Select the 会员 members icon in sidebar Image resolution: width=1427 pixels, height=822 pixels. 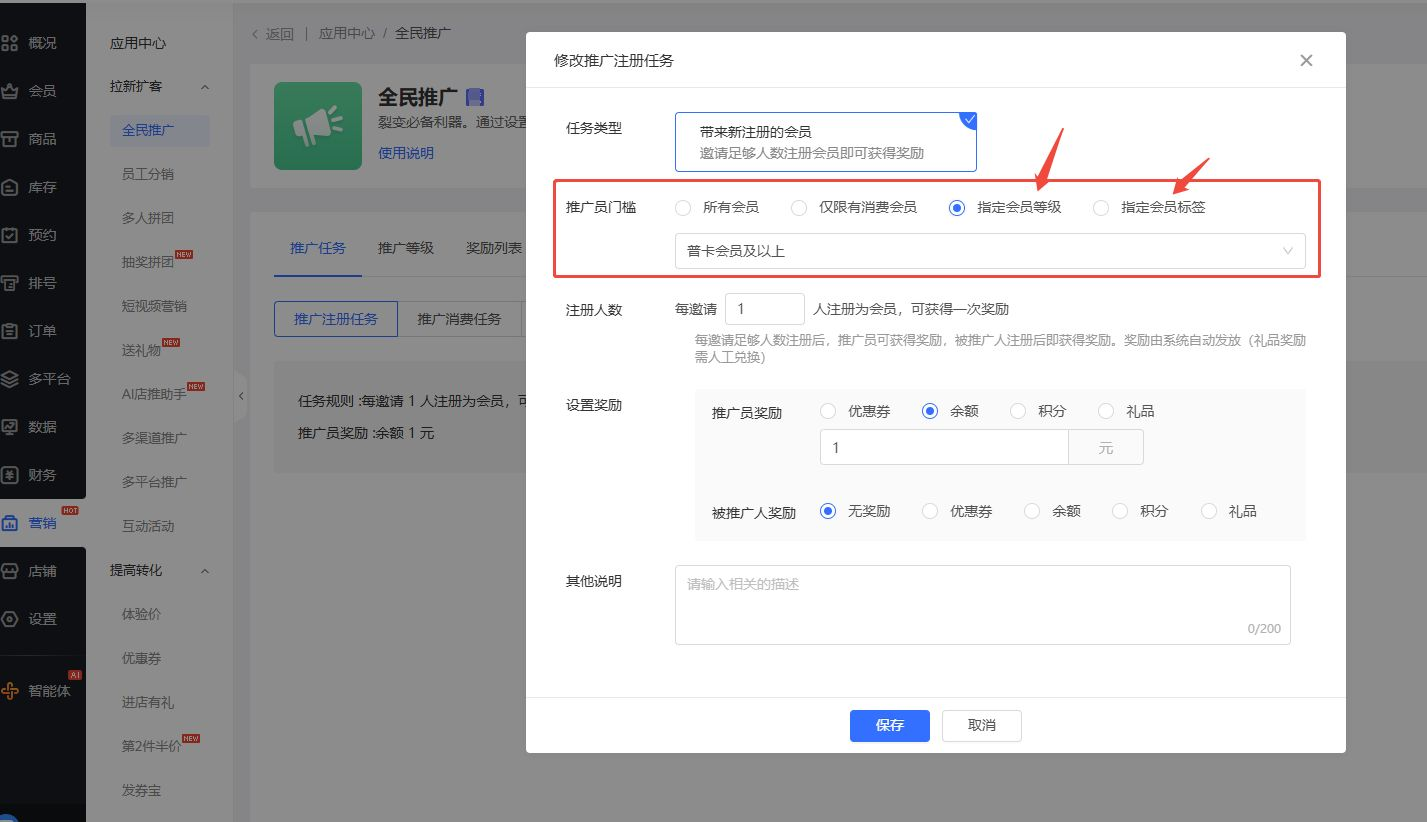pos(43,90)
